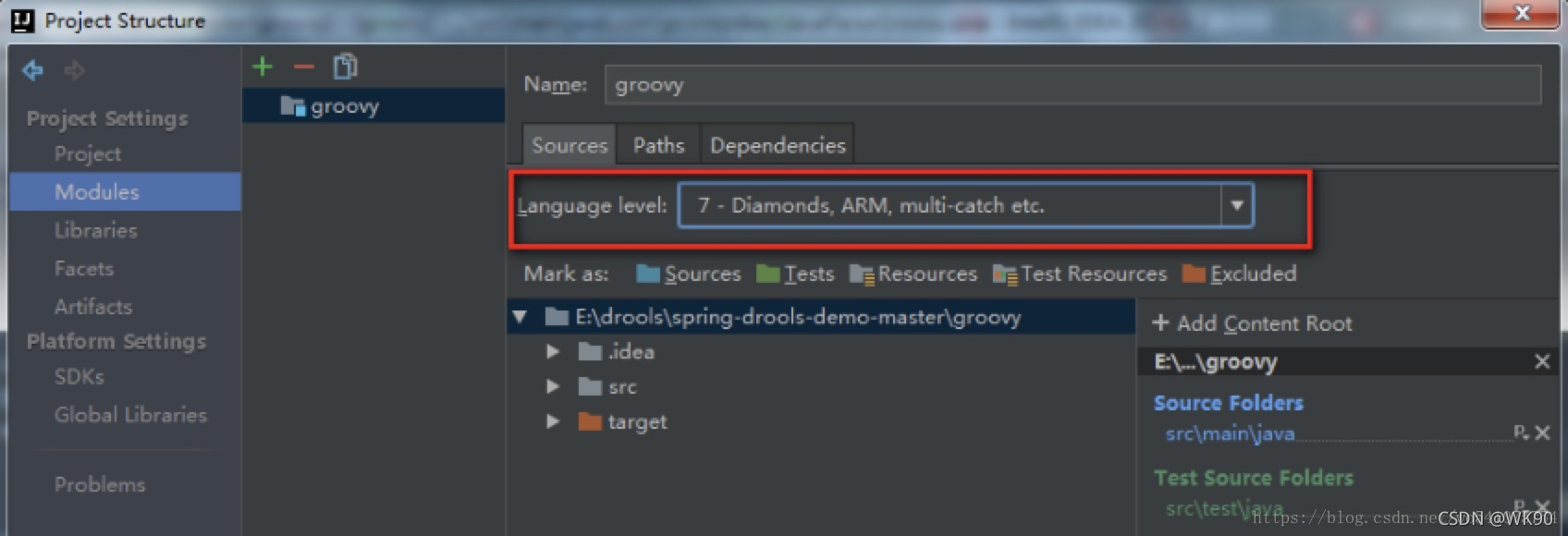Click the Test Source Folders heading
Viewport: 1568px width, 536px height.
[1253, 478]
